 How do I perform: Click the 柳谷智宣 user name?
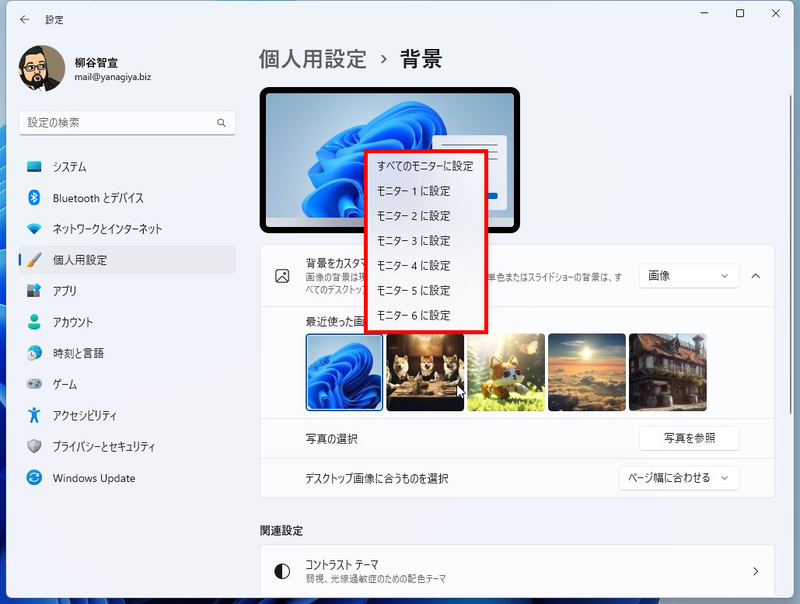click(96, 63)
